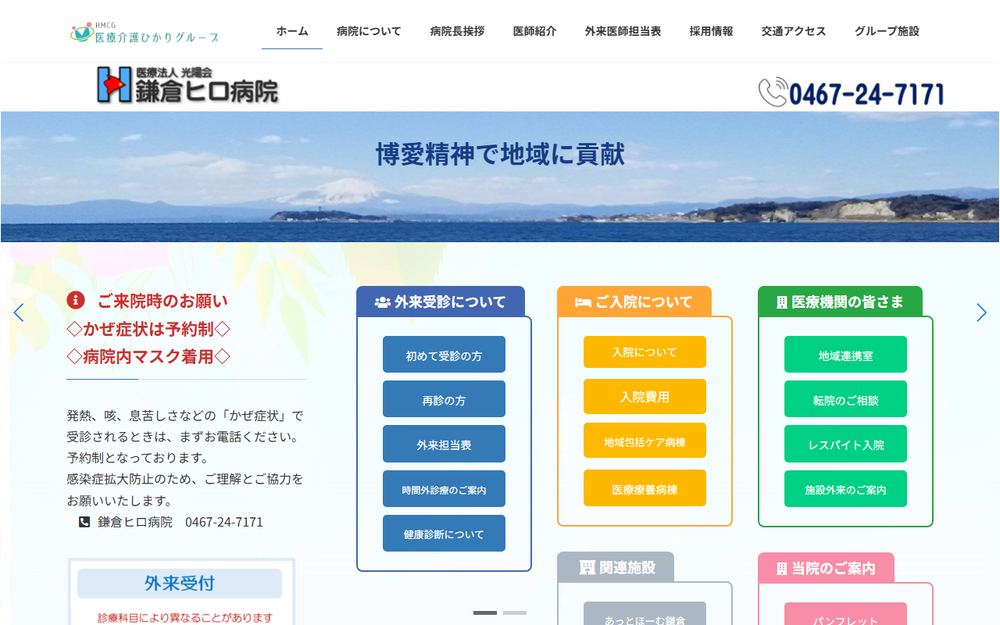The width and height of the screenshot is (1000, 625).
Task: Click the bed icon on ご入院について tab
Action: pos(582,302)
